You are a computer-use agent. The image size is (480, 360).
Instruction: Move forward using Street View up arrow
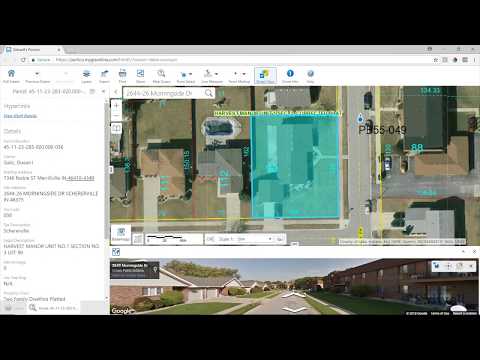pos(294,295)
